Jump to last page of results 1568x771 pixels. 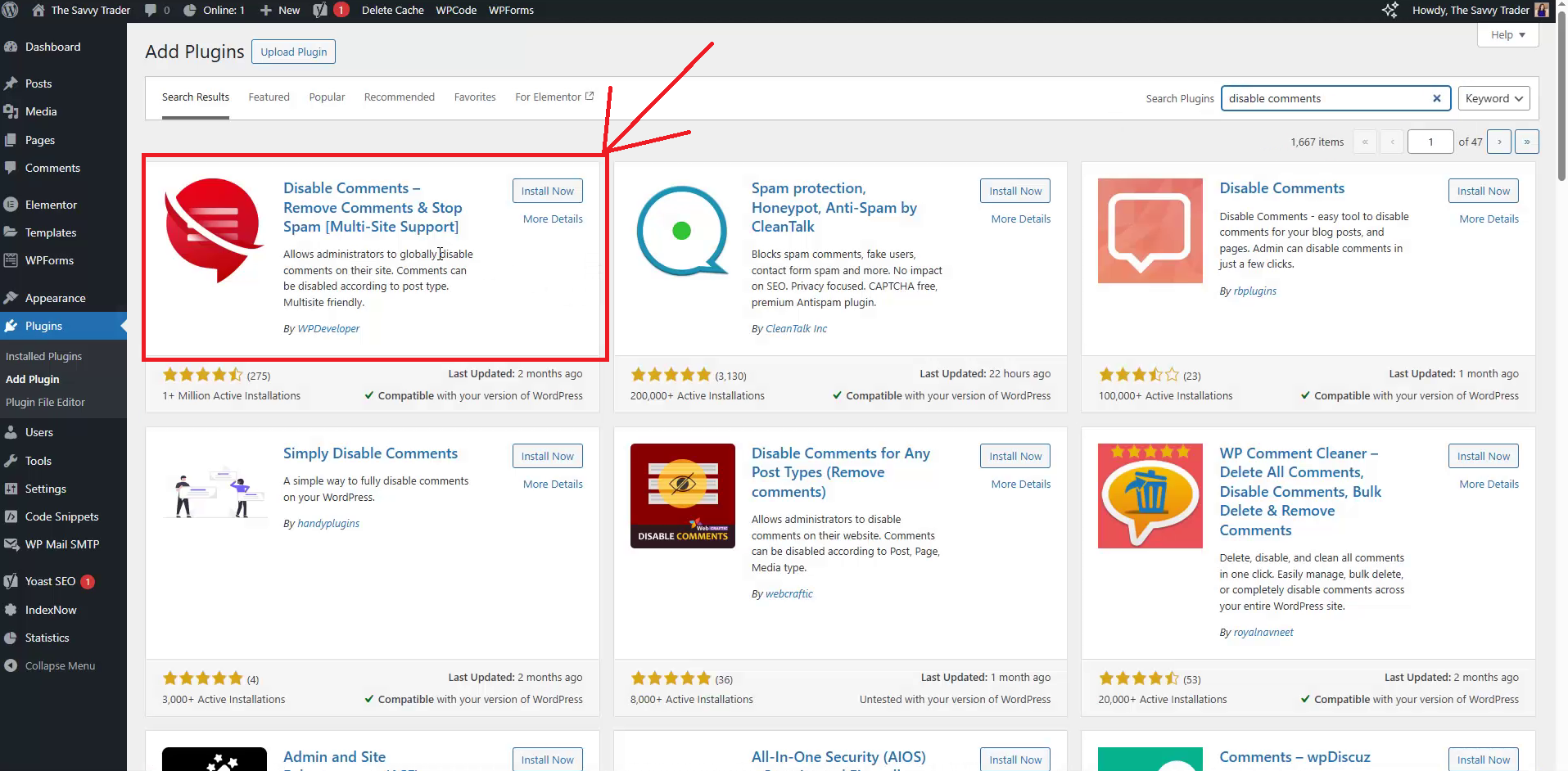[1526, 142]
